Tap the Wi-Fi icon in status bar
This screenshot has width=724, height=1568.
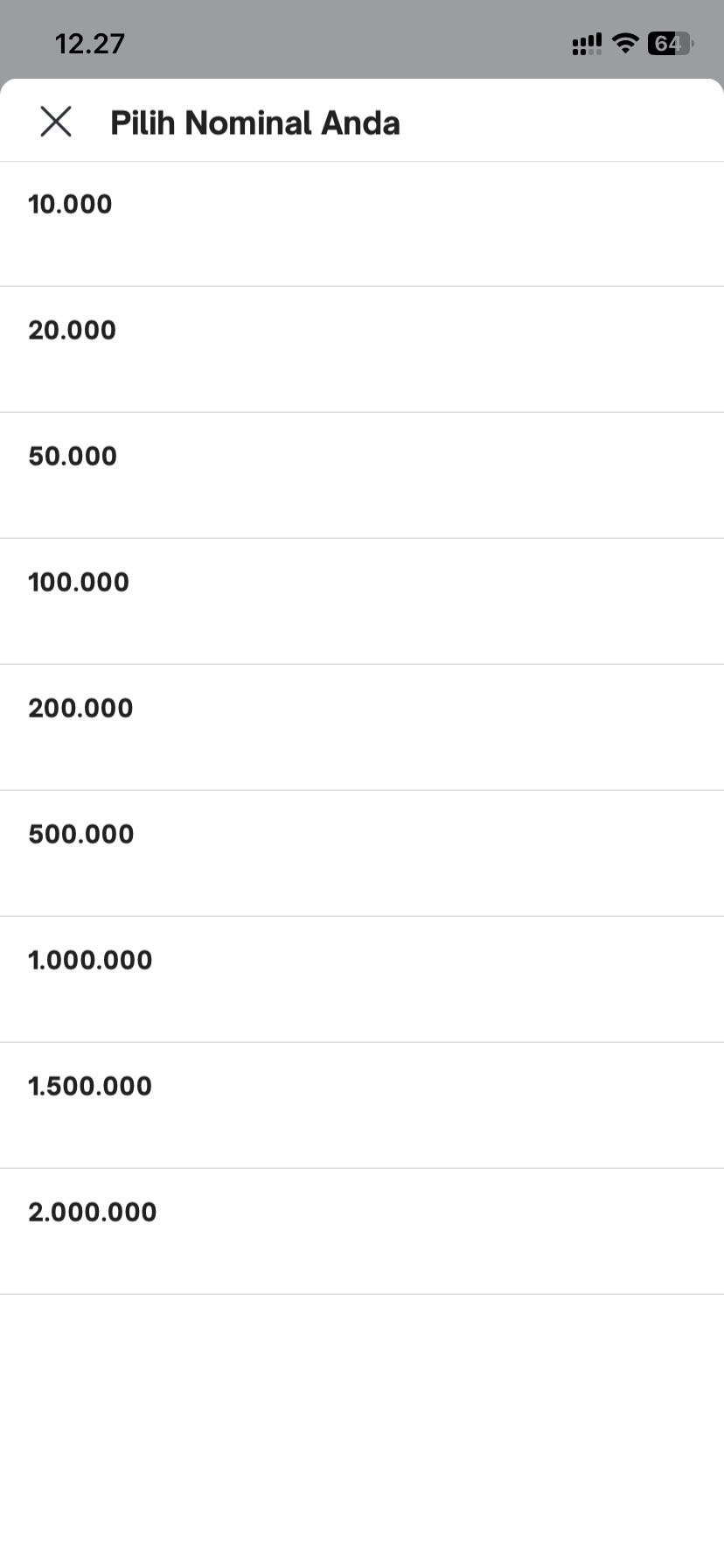[625, 43]
